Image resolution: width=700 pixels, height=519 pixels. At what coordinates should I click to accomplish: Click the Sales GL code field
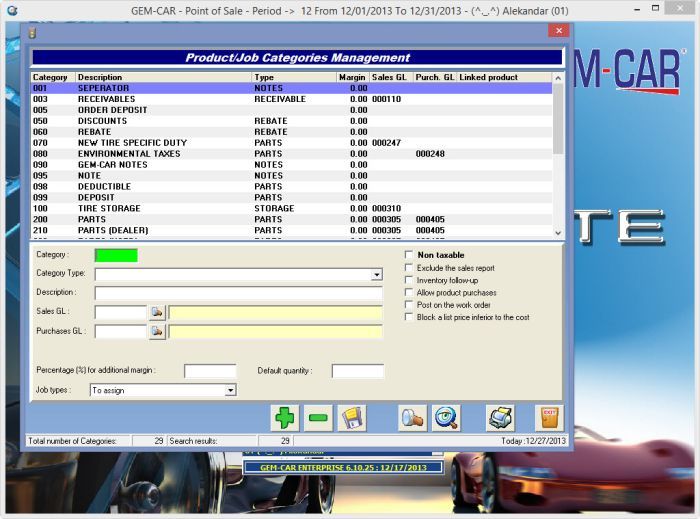click(x=121, y=312)
